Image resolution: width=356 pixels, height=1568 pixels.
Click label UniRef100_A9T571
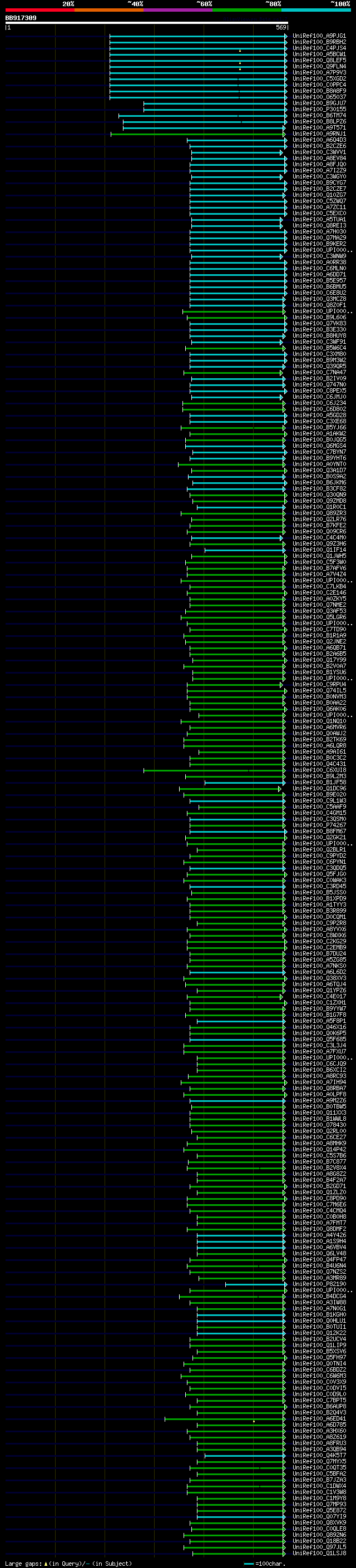(319, 127)
